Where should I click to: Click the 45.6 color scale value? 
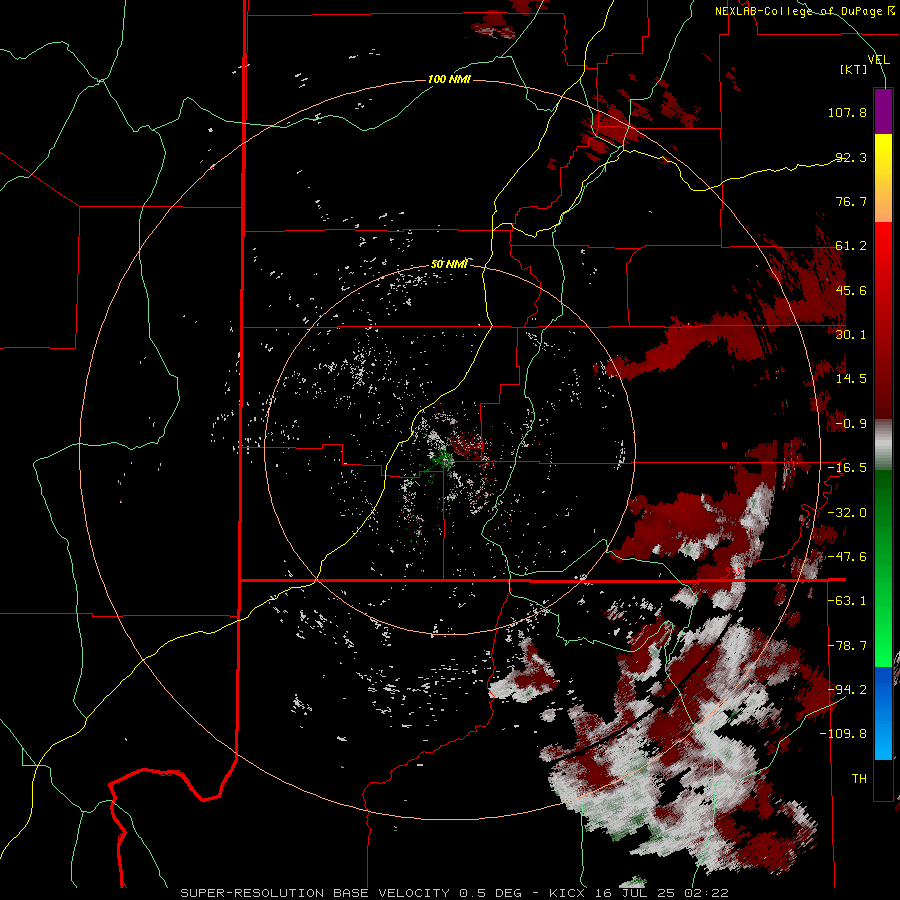tap(851, 290)
